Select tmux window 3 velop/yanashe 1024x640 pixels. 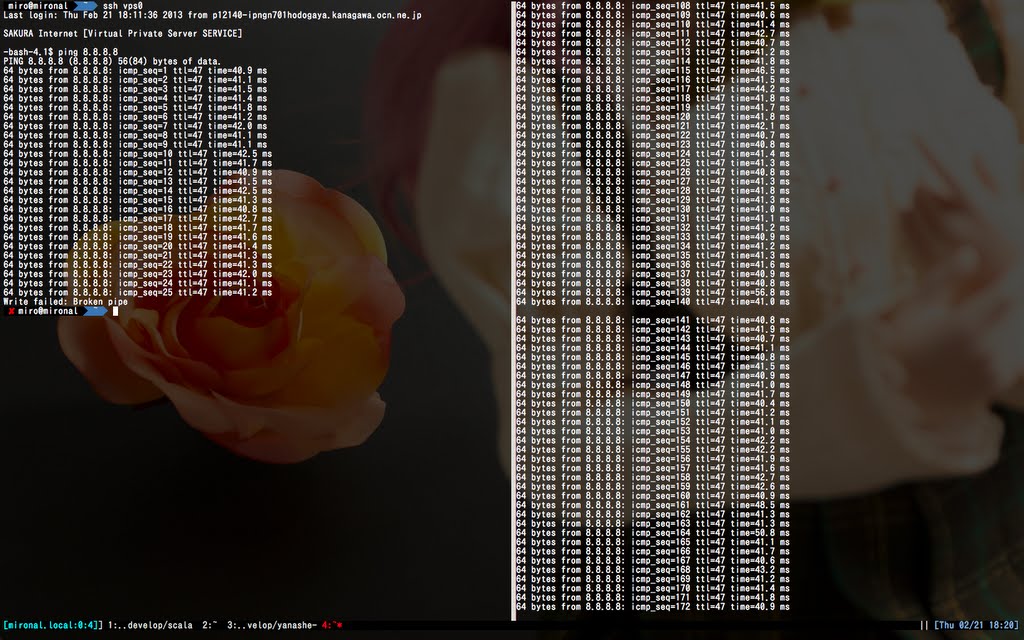272,626
